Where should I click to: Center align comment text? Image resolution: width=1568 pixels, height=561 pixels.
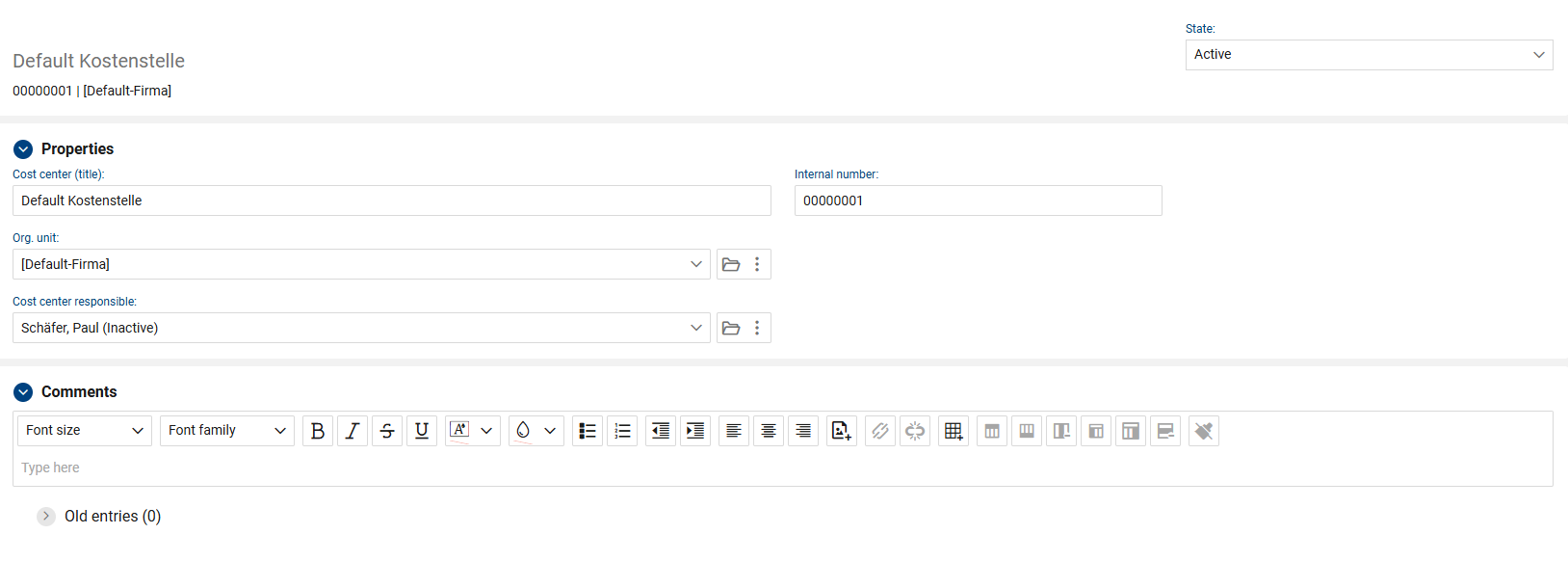(769, 431)
